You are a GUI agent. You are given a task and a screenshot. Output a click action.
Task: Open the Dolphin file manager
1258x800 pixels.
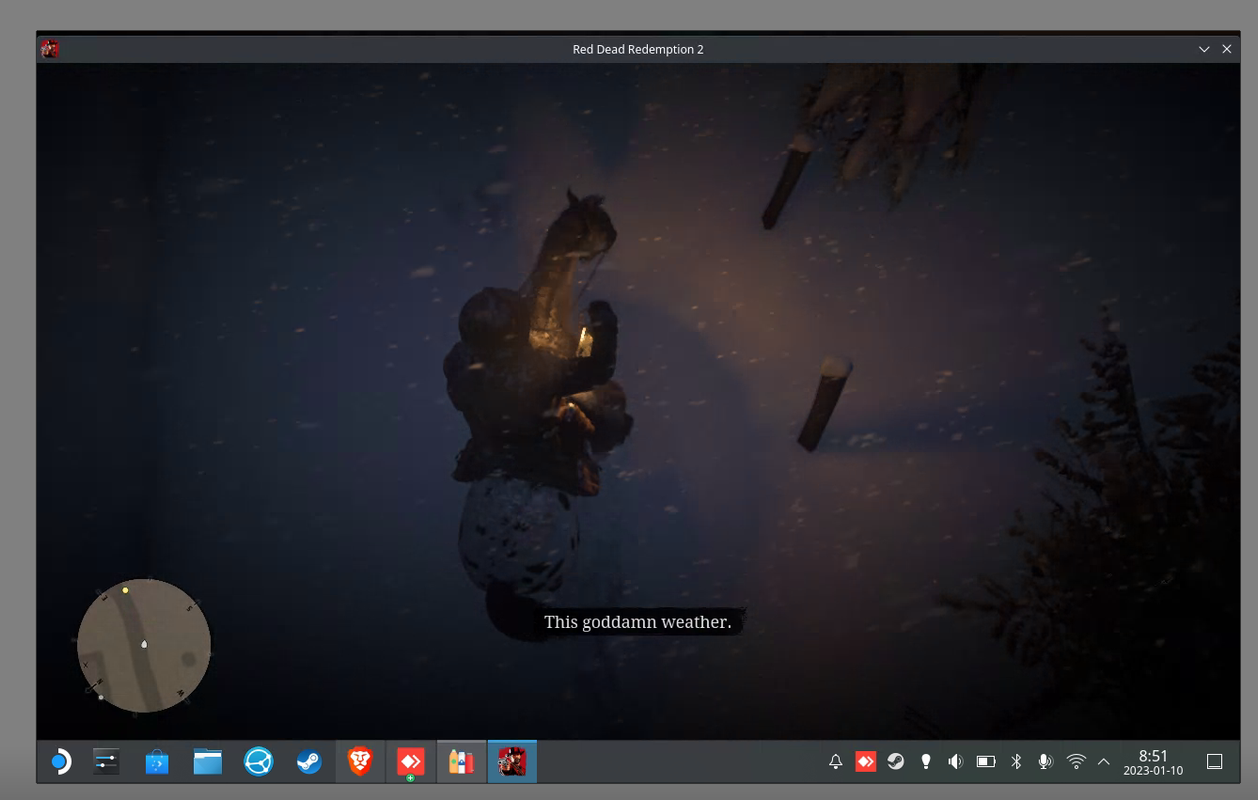click(208, 762)
